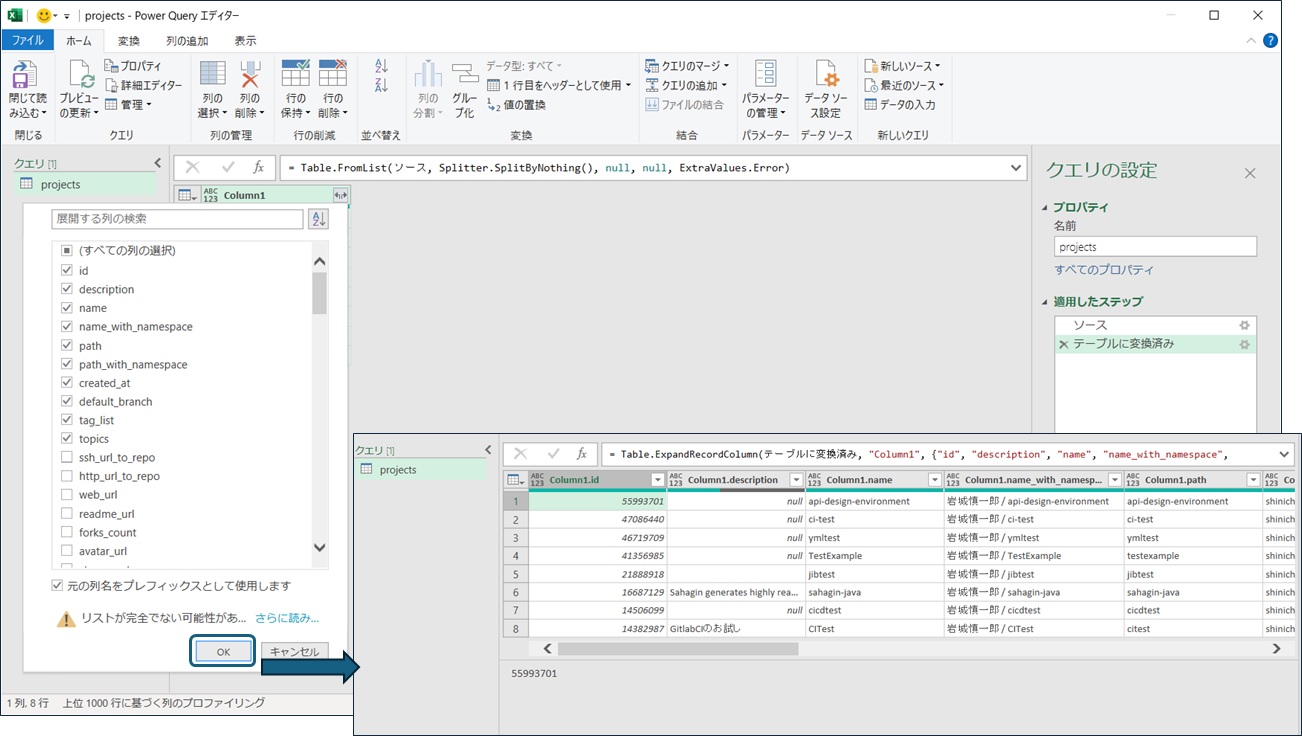Click the horizontal scrollbar in the result table
Image resolution: width=1302 pixels, height=736 pixels.
[x=678, y=649]
